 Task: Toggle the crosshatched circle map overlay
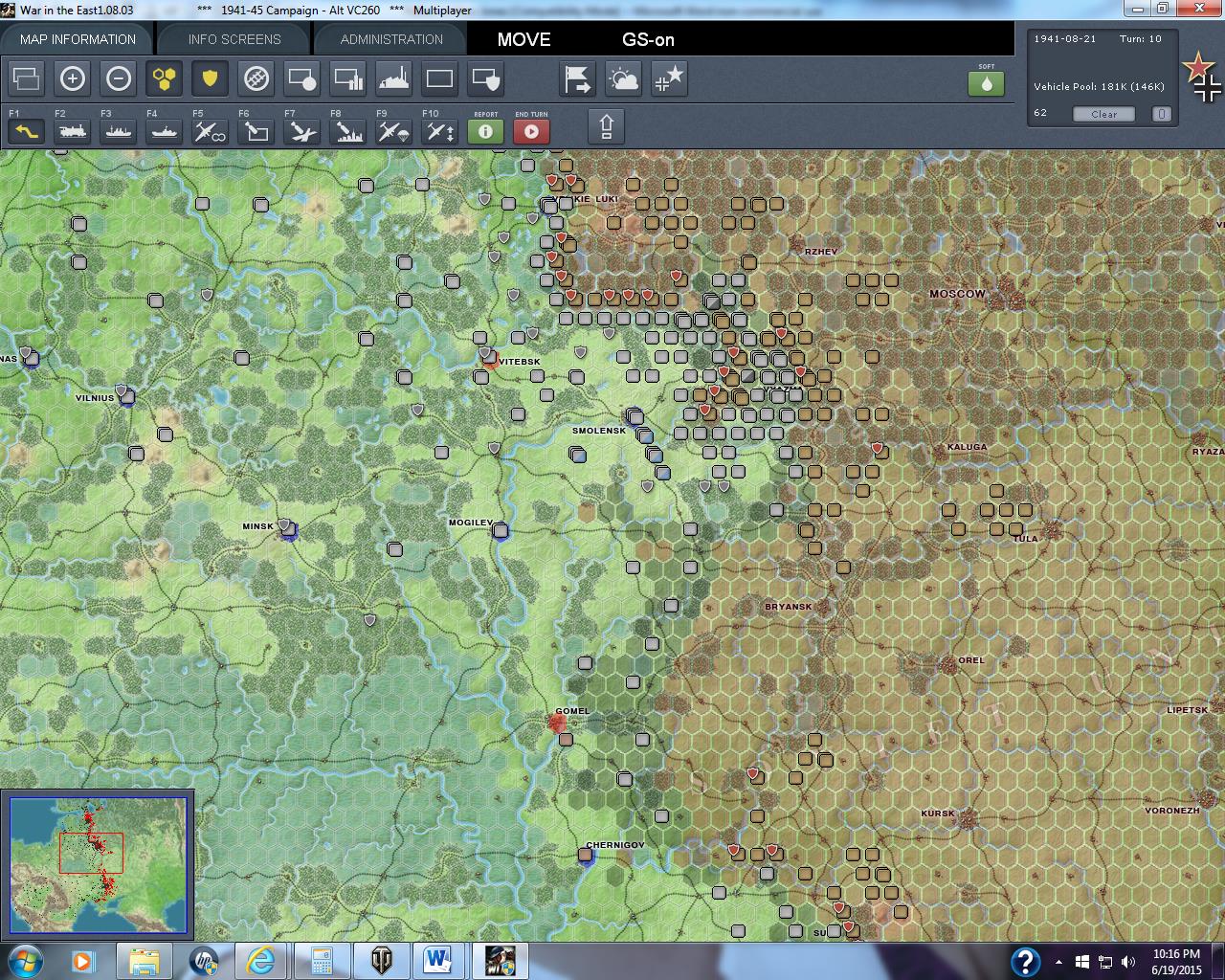click(x=256, y=78)
